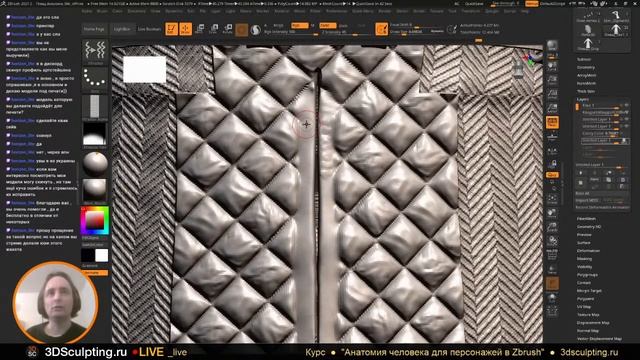Click the Rotate 3D view icon

[x=552, y=240]
